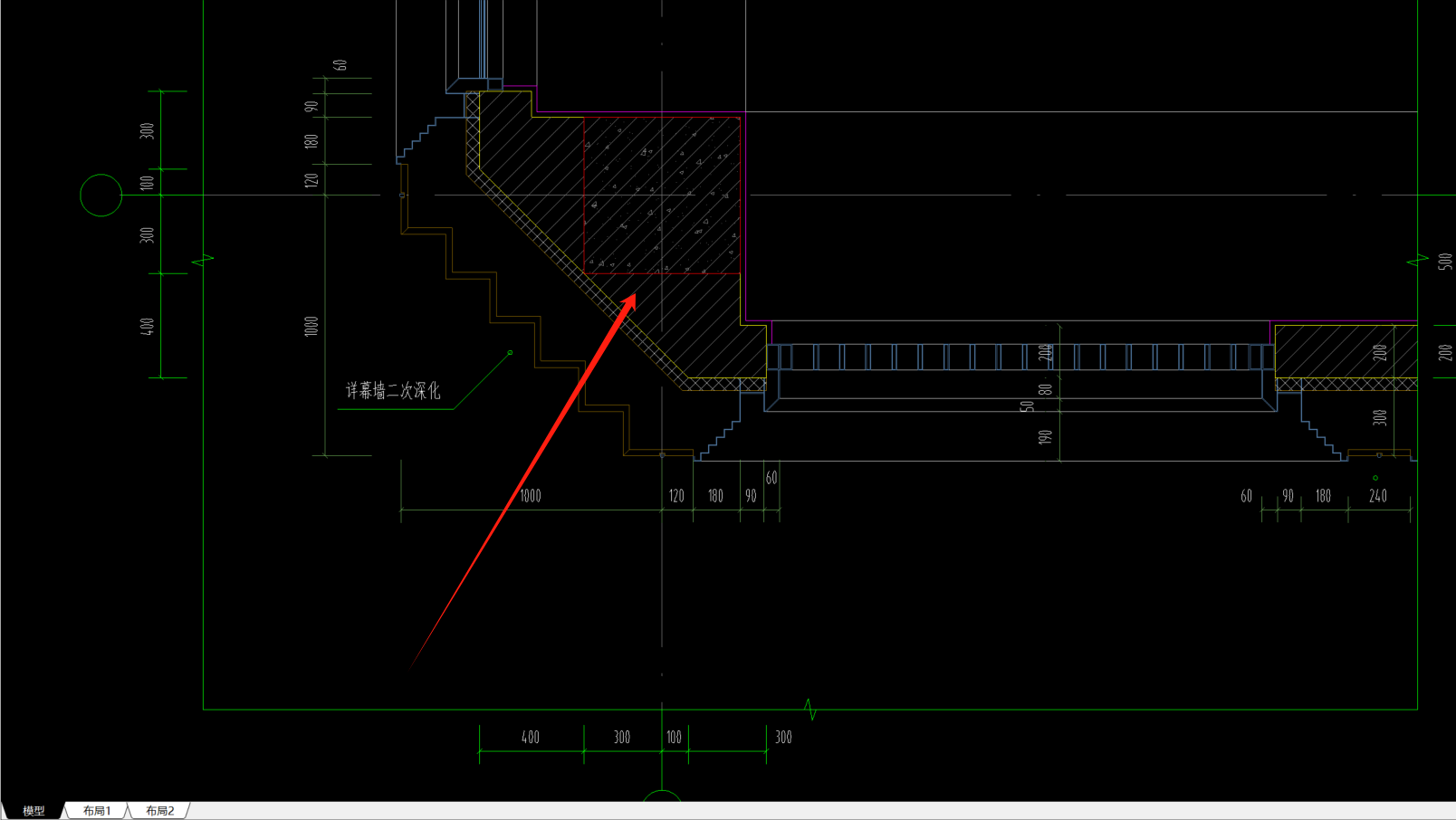
Task: Select the green leader endpoint of the annotation
Action: (x=510, y=352)
